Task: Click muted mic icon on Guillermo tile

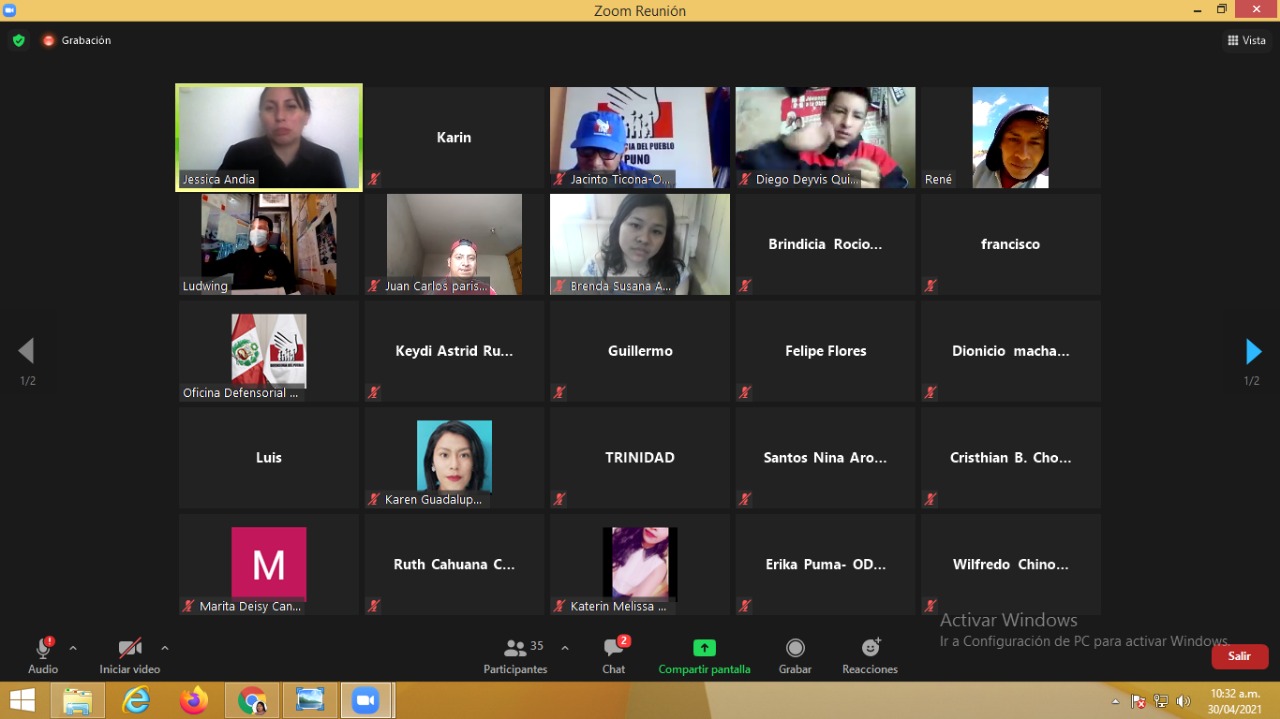Action: point(559,393)
